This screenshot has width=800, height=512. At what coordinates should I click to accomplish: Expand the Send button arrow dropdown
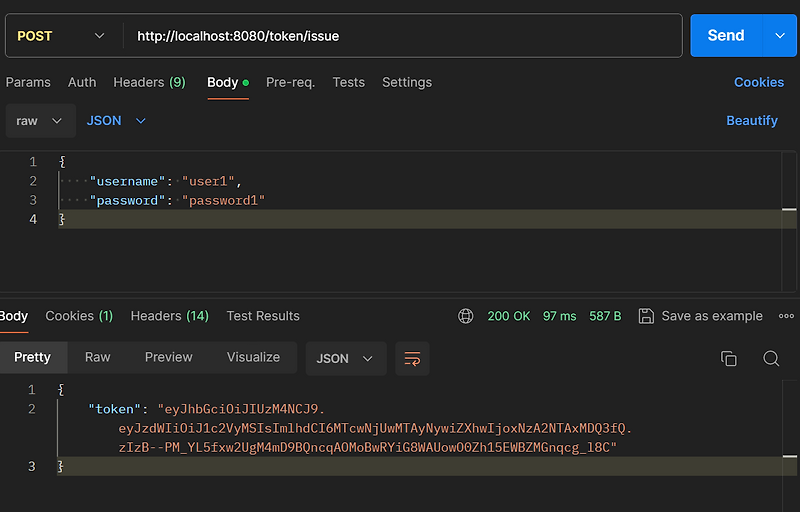[779, 36]
